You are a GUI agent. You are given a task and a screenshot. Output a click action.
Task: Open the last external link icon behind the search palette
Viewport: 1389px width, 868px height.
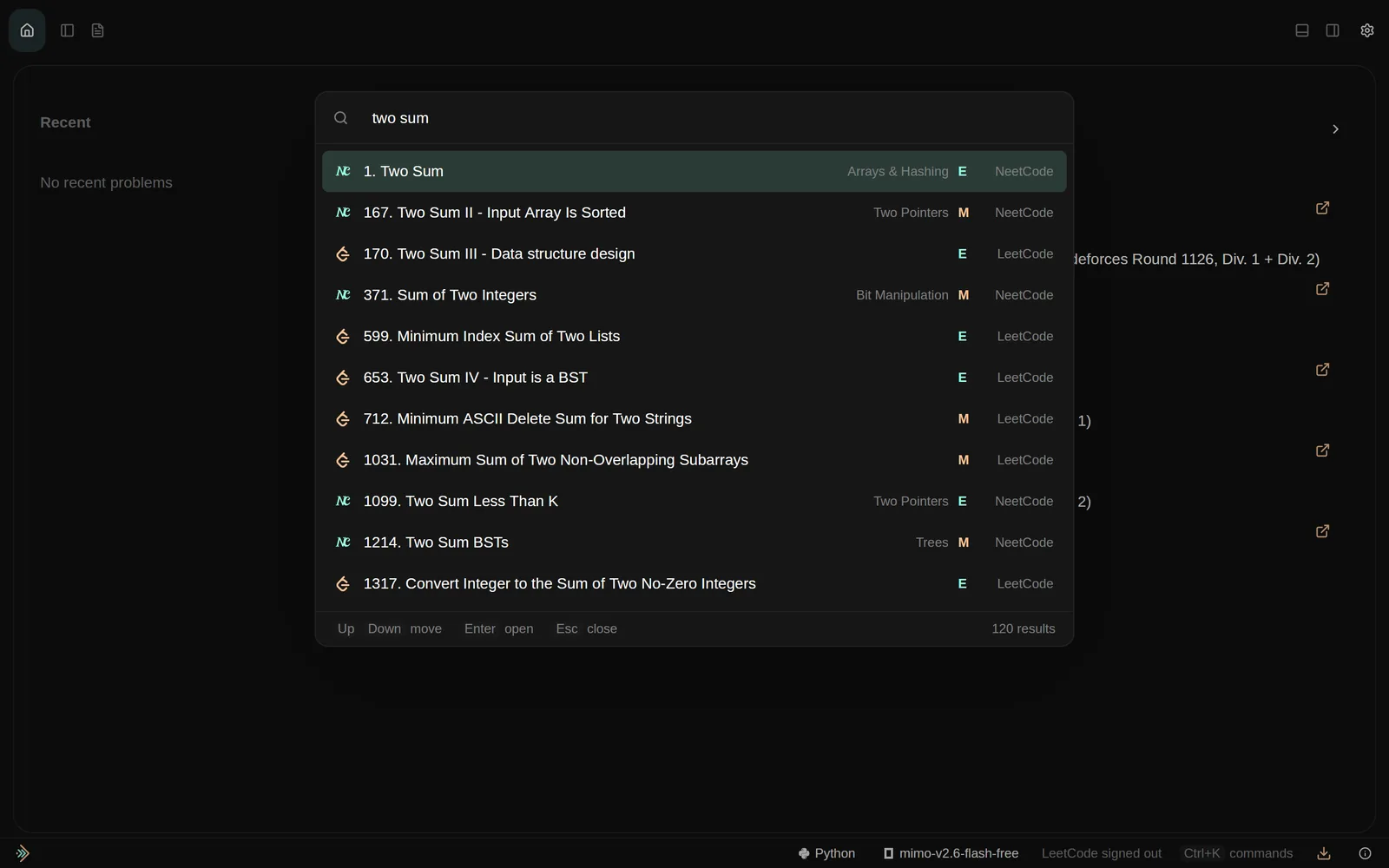[1322, 531]
